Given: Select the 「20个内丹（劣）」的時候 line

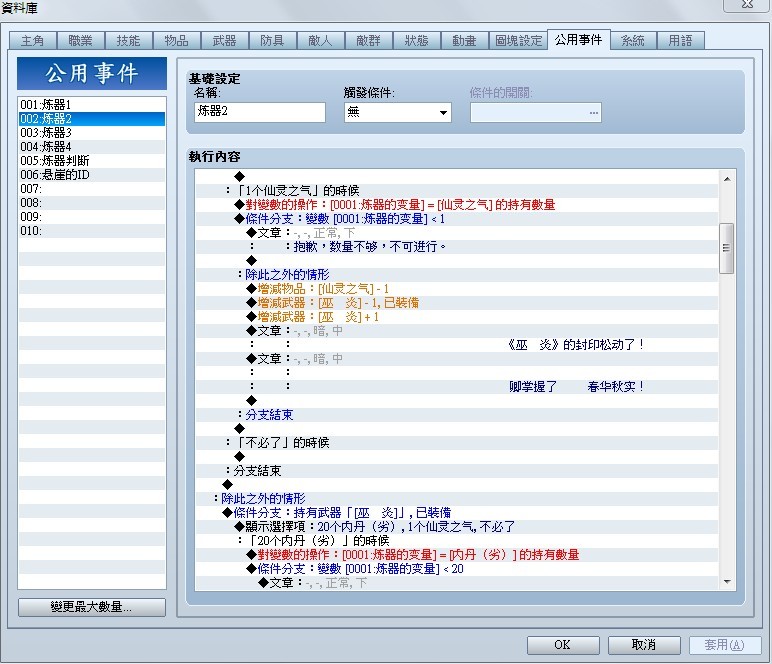Looking at the screenshot, I should click(x=457, y=541).
